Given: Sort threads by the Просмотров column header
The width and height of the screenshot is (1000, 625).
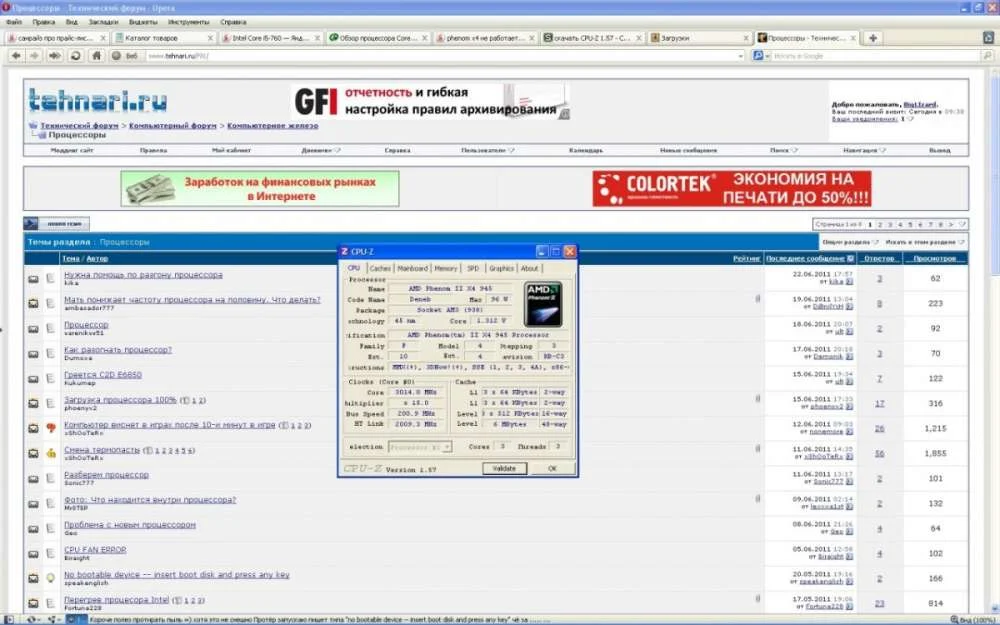Looking at the screenshot, I should [934, 258].
